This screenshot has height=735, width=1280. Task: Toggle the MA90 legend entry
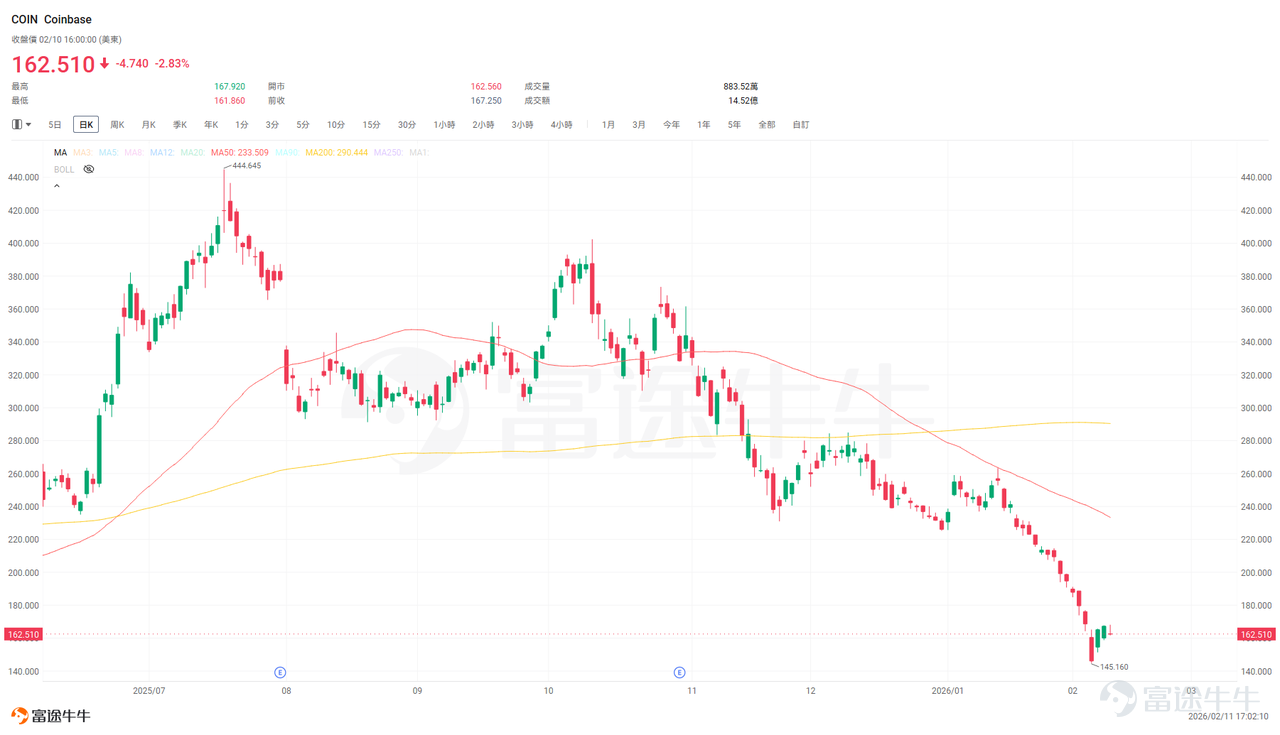coord(287,152)
